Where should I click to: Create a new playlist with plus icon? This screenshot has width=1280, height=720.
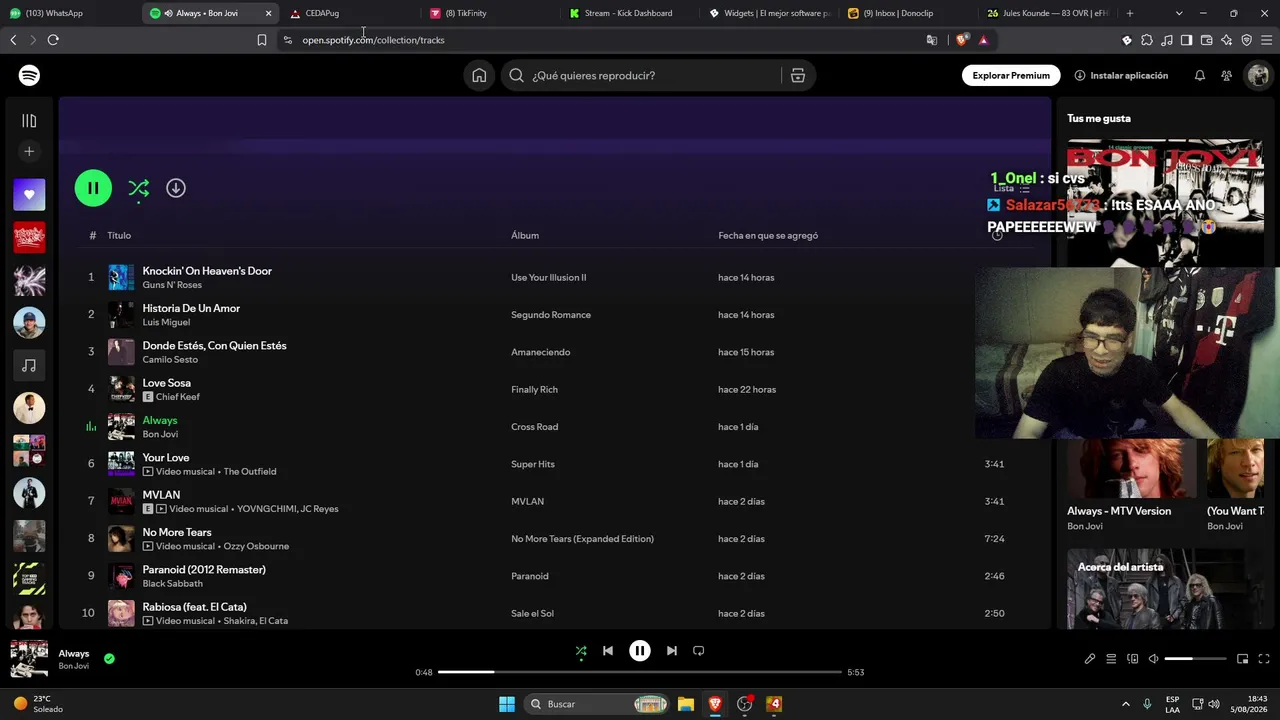(x=29, y=151)
